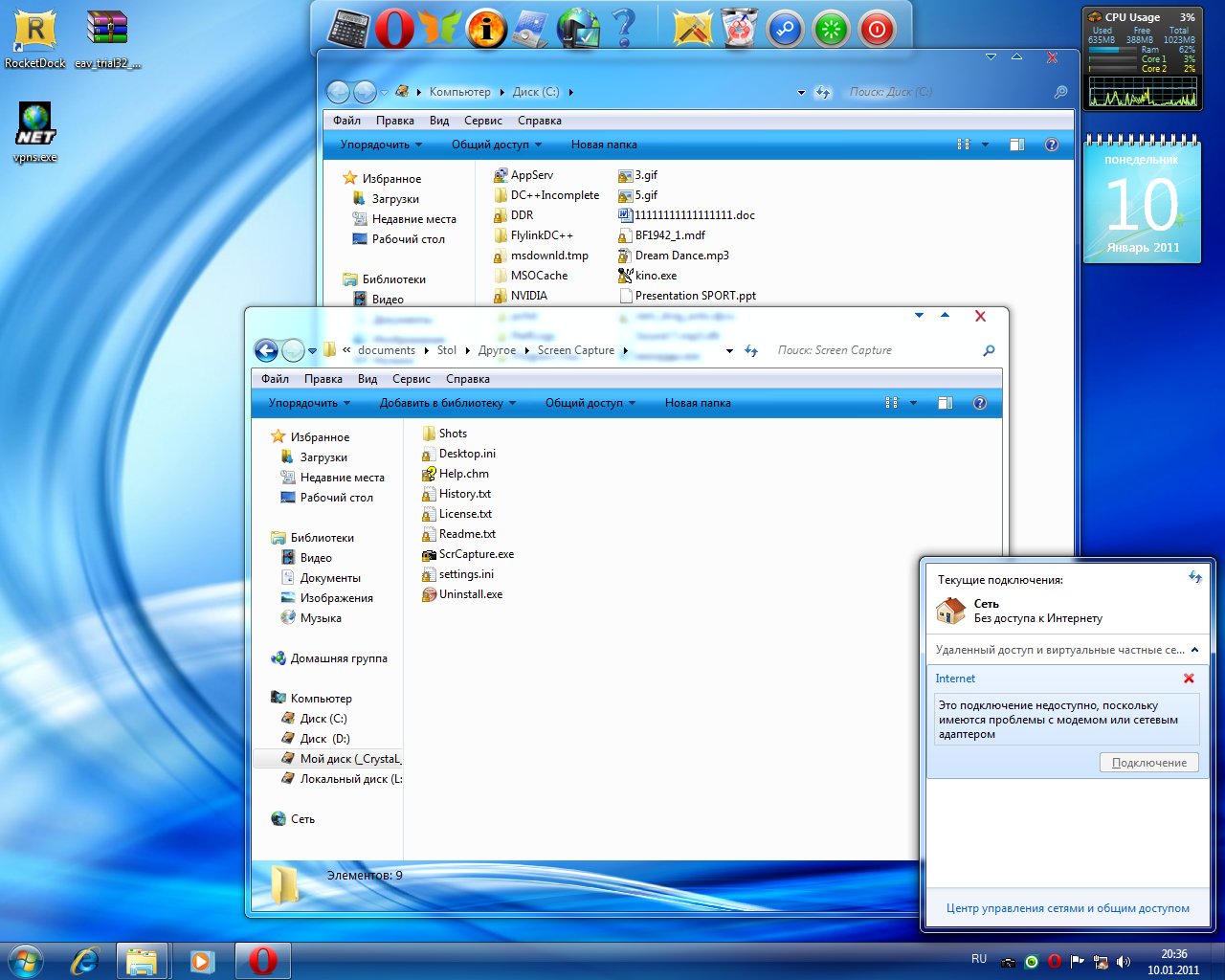Screen dimensions: 1225x980
Task: Collapse the remote access and VPN section
Action: pos(1194,650)
